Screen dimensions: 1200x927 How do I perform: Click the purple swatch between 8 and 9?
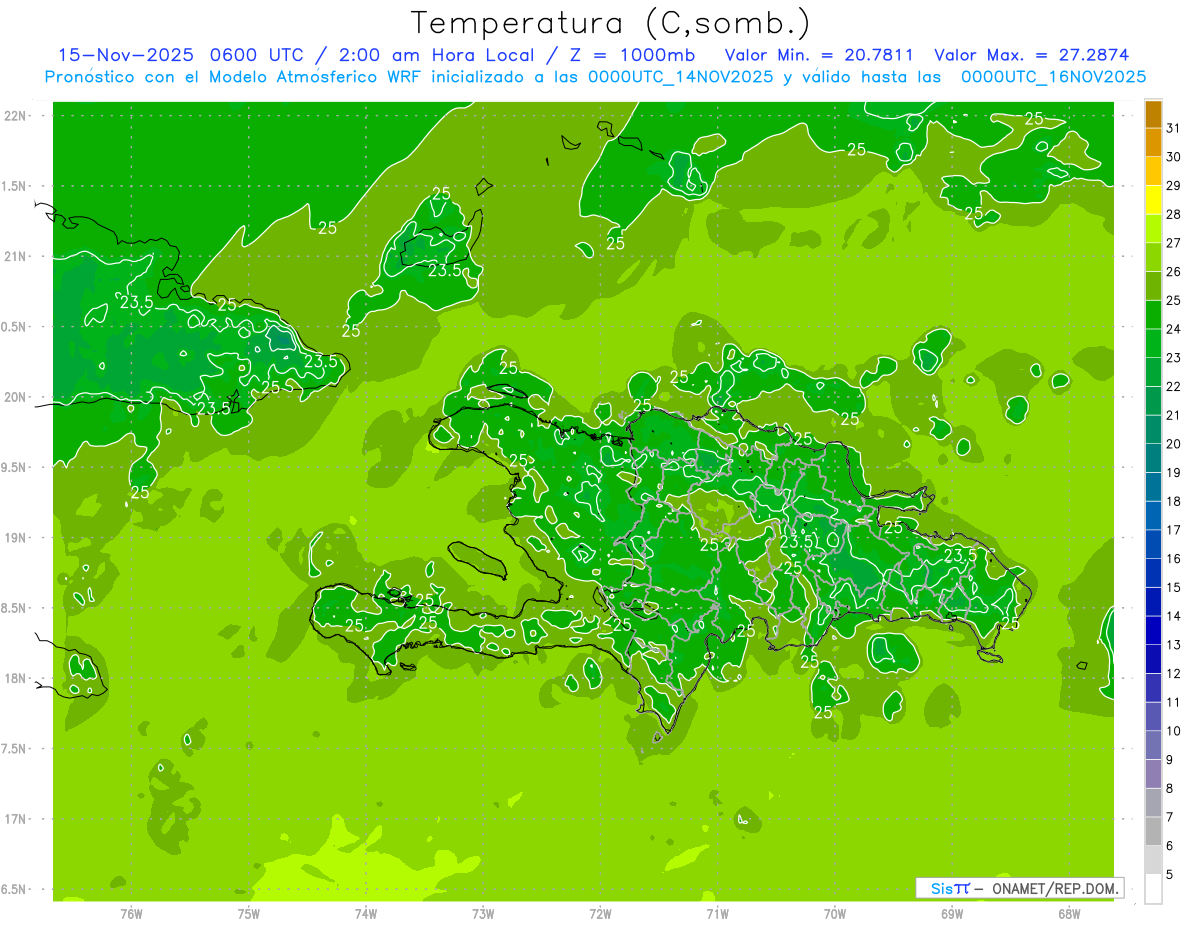(x=1153, y=774)
